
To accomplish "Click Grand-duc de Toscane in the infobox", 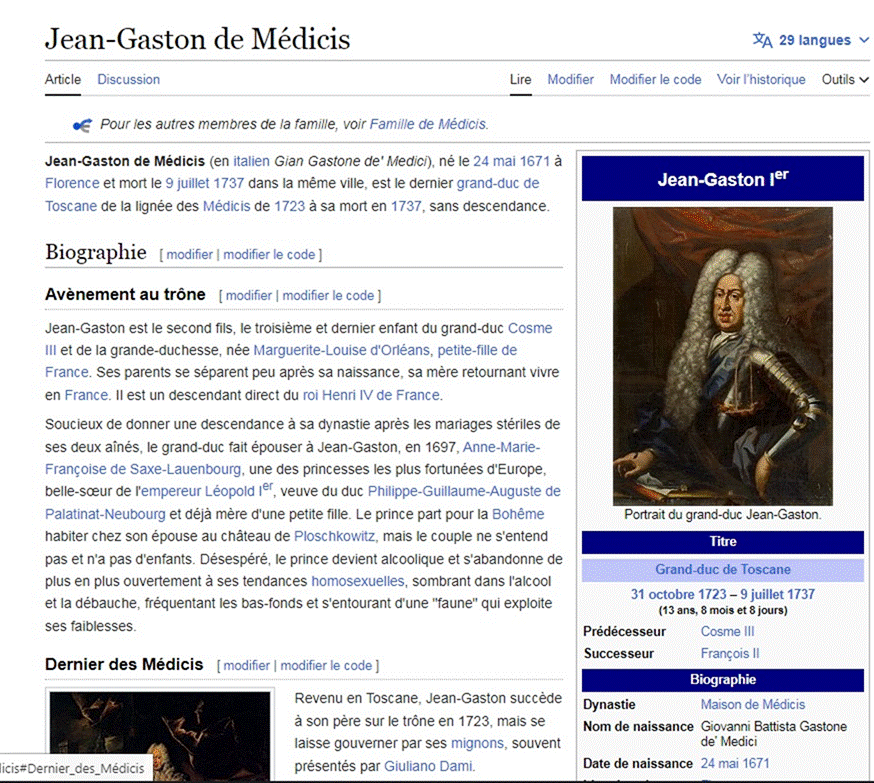I will (x=722, y=570).
